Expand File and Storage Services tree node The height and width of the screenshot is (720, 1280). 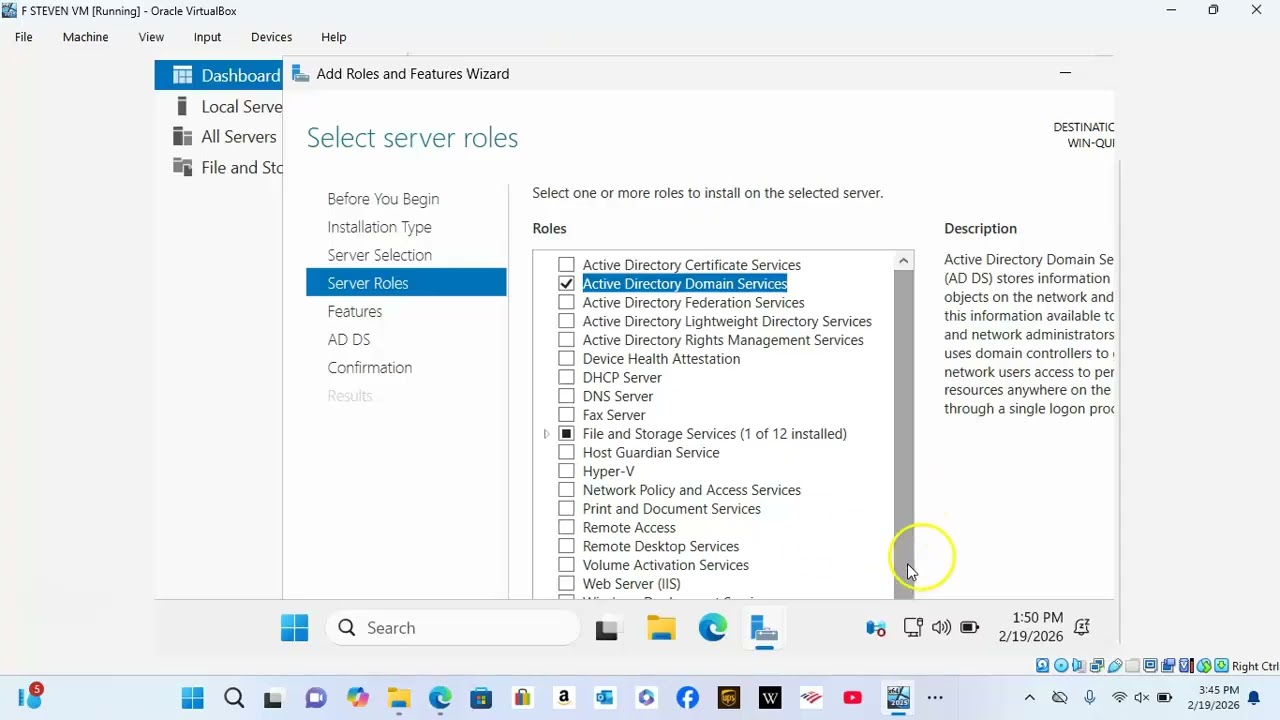(x=546, y=434)
